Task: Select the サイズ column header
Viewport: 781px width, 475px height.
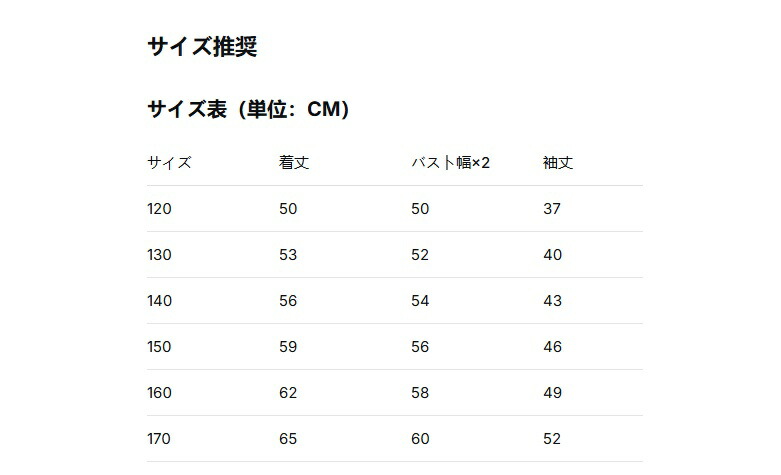Action: (169, 163)
